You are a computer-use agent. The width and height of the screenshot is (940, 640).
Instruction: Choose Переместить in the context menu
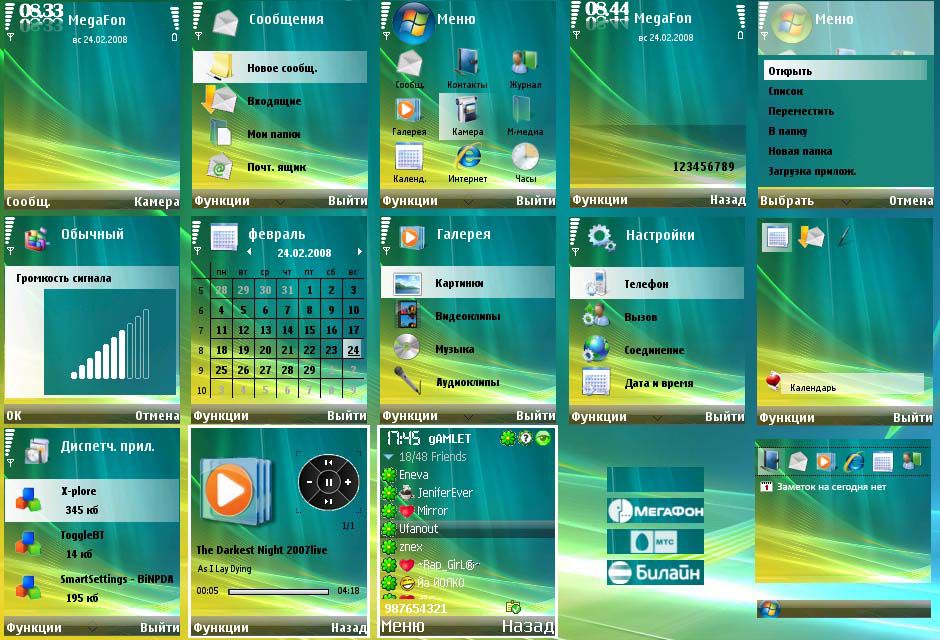click(801, 111)
